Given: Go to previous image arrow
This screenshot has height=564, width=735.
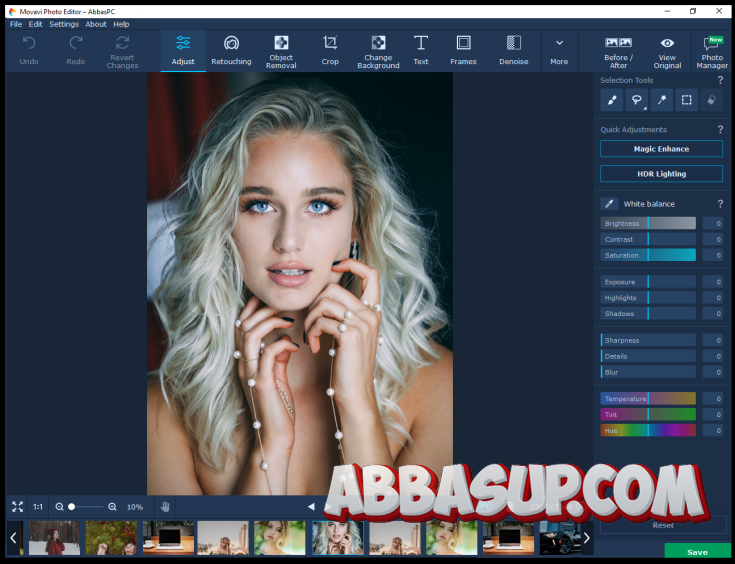Looking at the screenshot, I should (x=311, y=506).
